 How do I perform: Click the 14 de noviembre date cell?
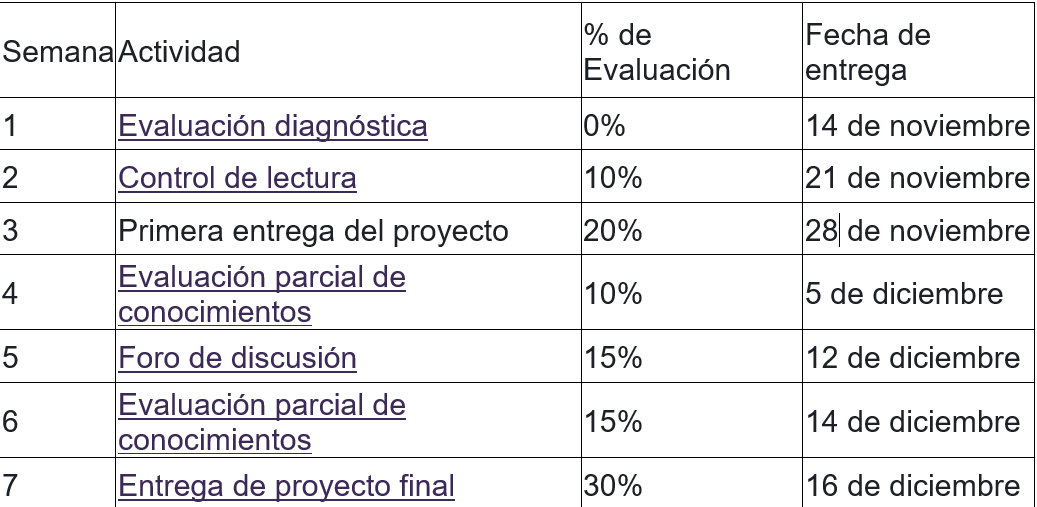click(x=917, y=126)
